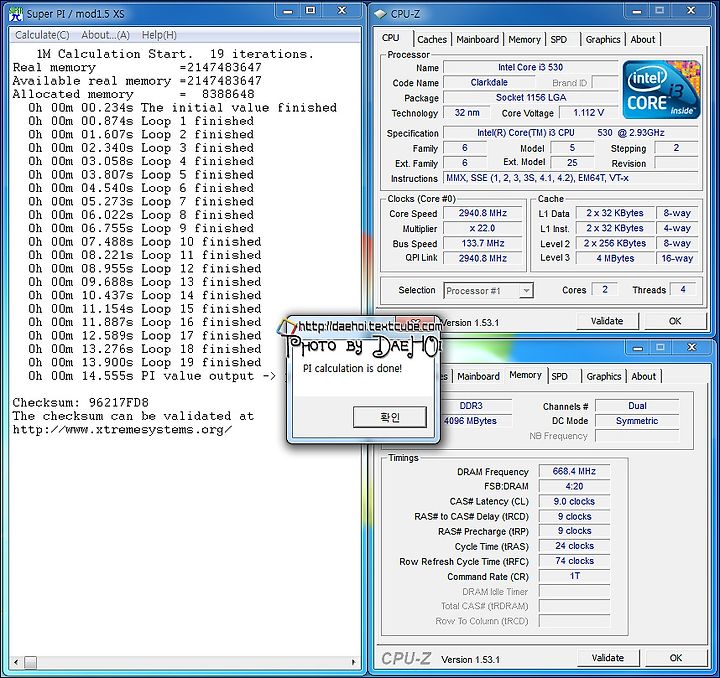The height and width of the screenshot is (678, 720).
Task: Click the Threads value '4'
Action: click(683, 290)
